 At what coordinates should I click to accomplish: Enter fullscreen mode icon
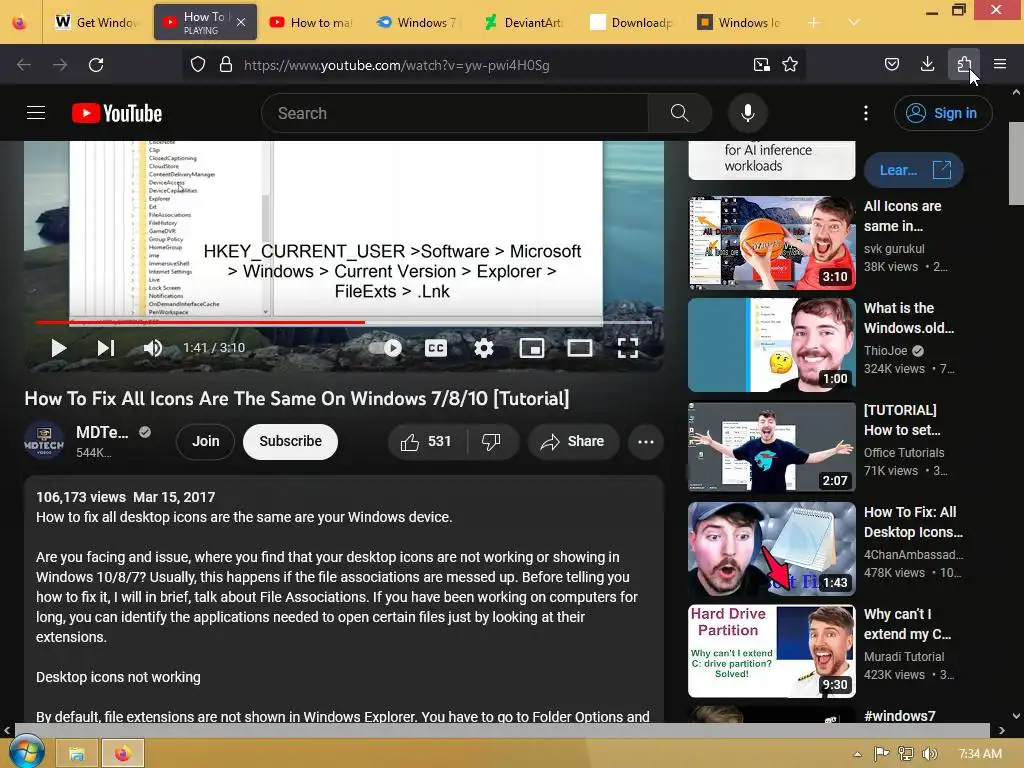coord(628,348)
